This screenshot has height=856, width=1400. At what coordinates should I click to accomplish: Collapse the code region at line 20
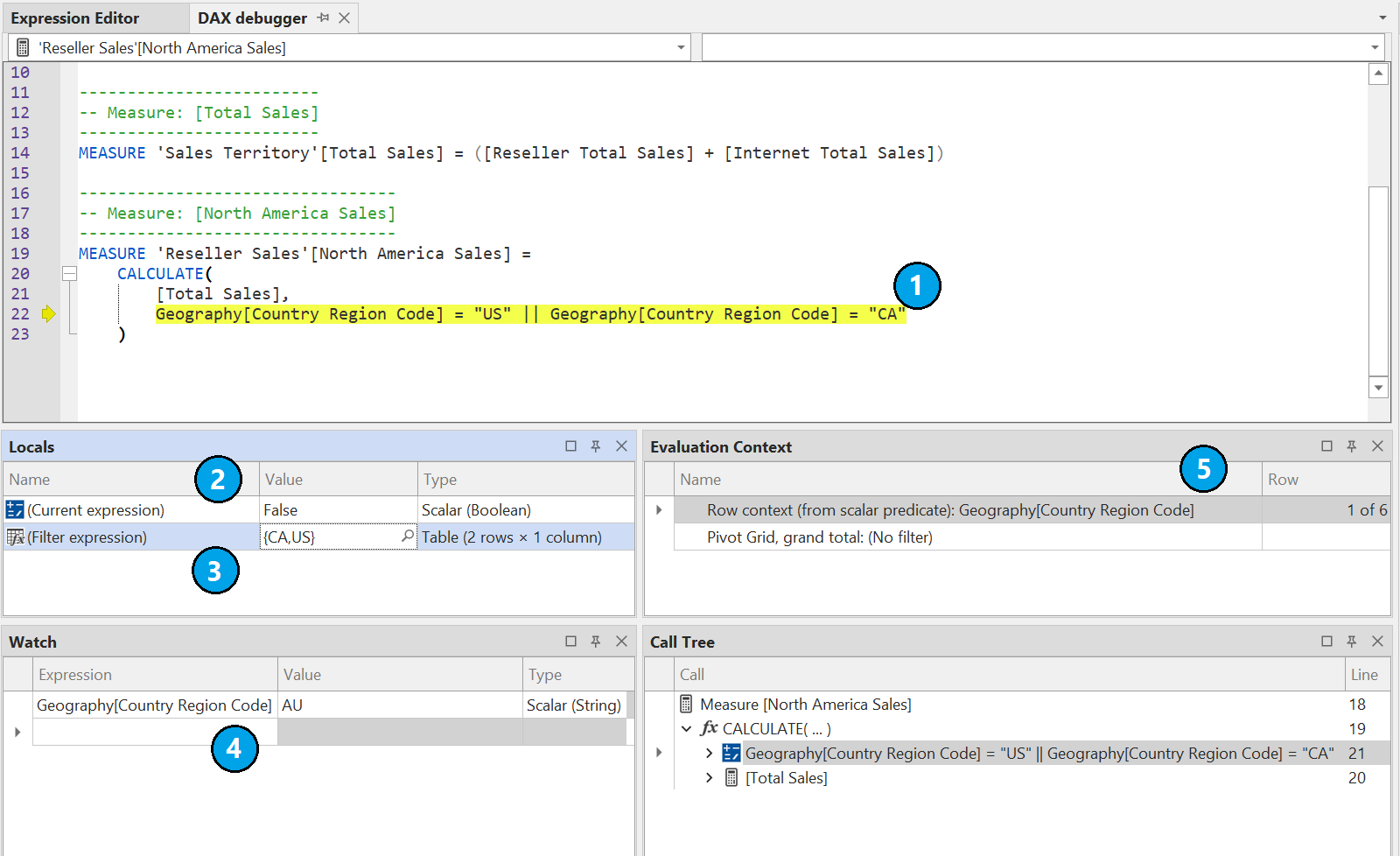point(70,273)
